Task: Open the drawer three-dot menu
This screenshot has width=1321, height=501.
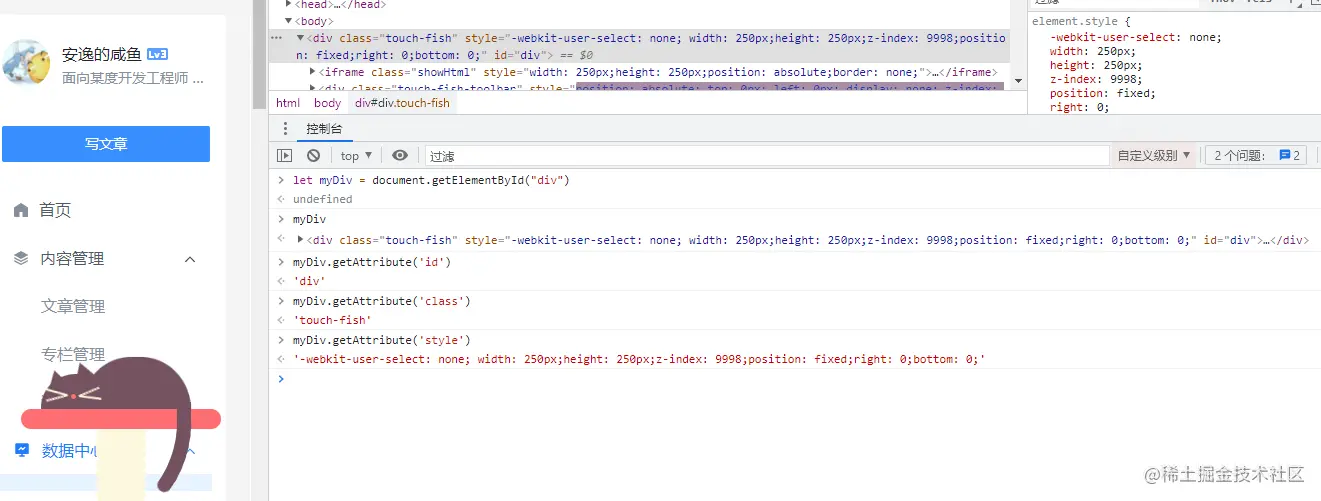Action: coord(285,128)
